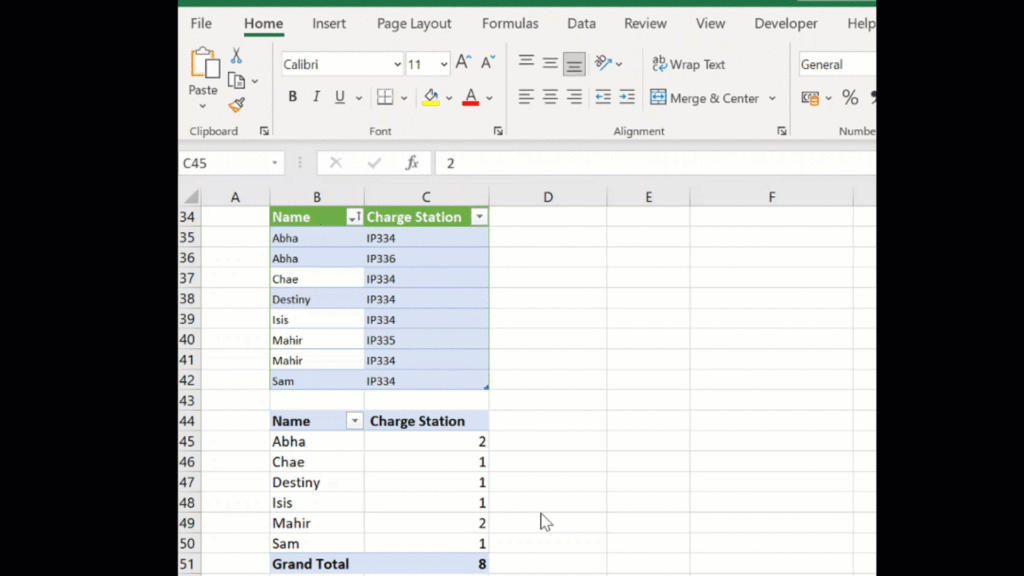The width and height of the screenshot is (1024, 576).
Task: Open the File tab
Action: point(201,24)
